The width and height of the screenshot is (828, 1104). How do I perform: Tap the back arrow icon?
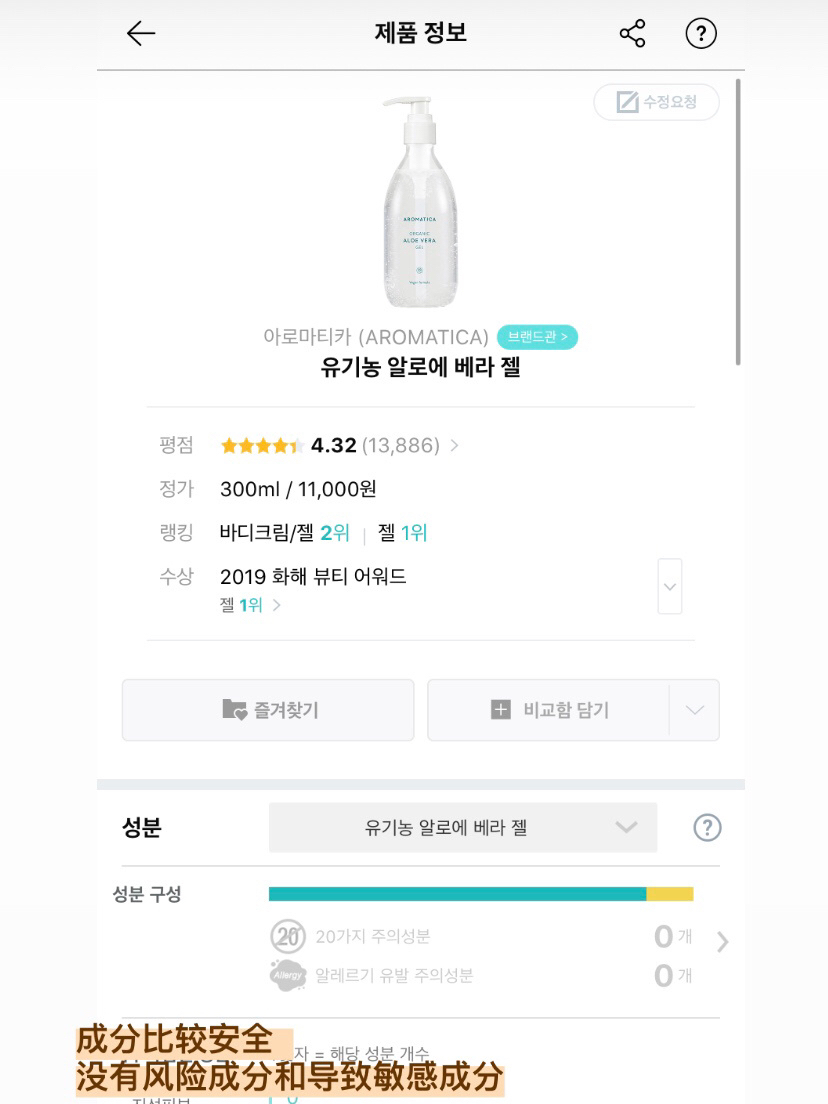(141, 34)
